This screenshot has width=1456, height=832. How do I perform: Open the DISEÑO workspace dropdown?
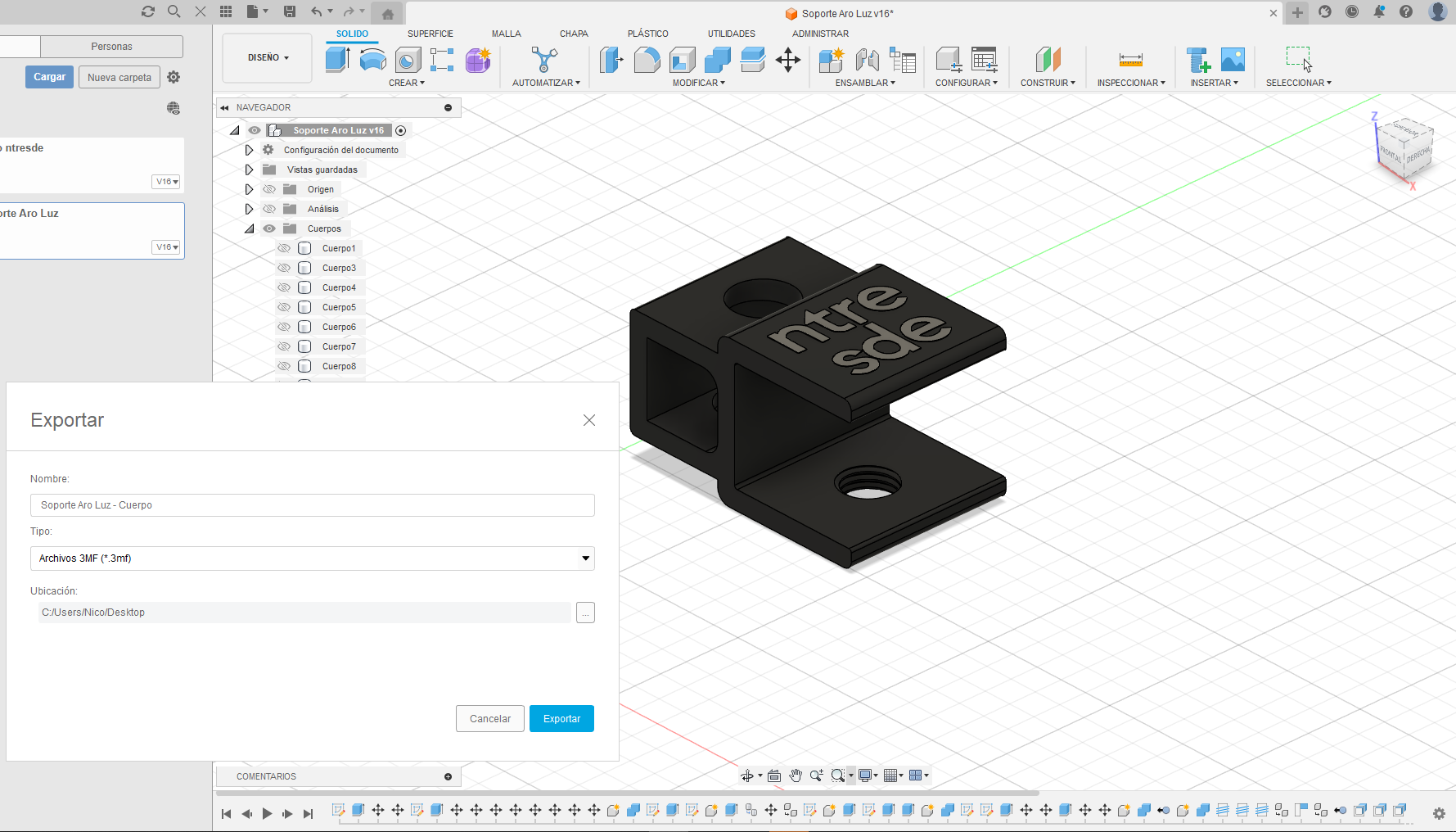(x=268, y=58)
